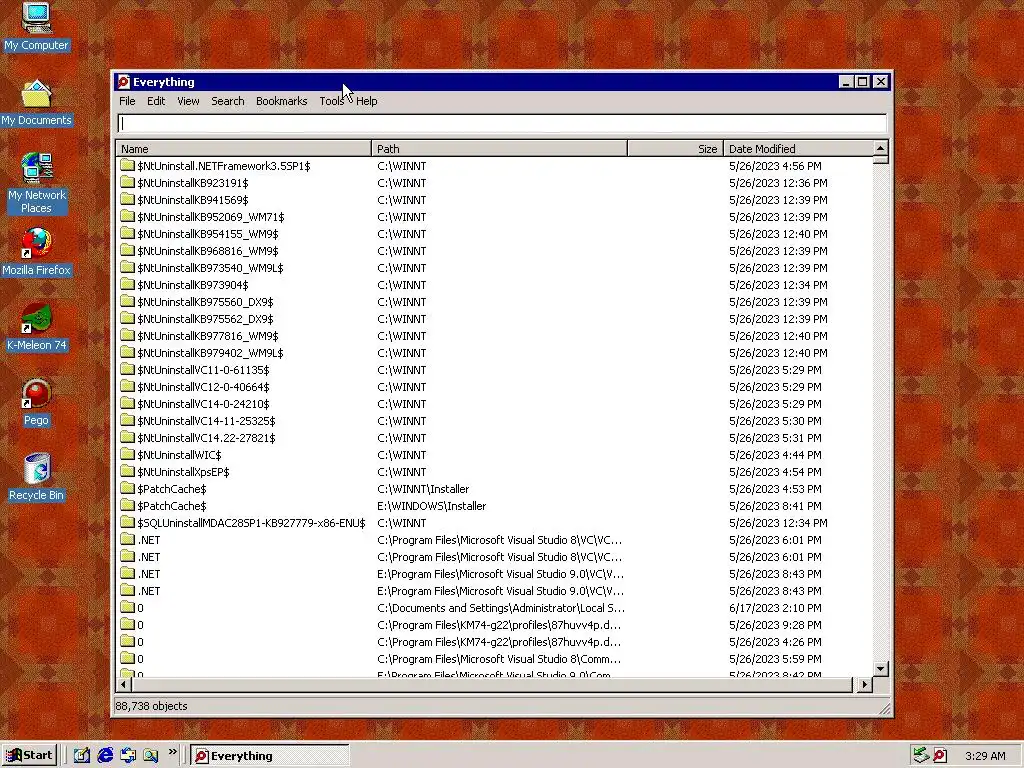Select $NtUninstallKB979402_WM9L$ entry
The height and width of the screenshot is (768, 1024).
tap(210, 353)
